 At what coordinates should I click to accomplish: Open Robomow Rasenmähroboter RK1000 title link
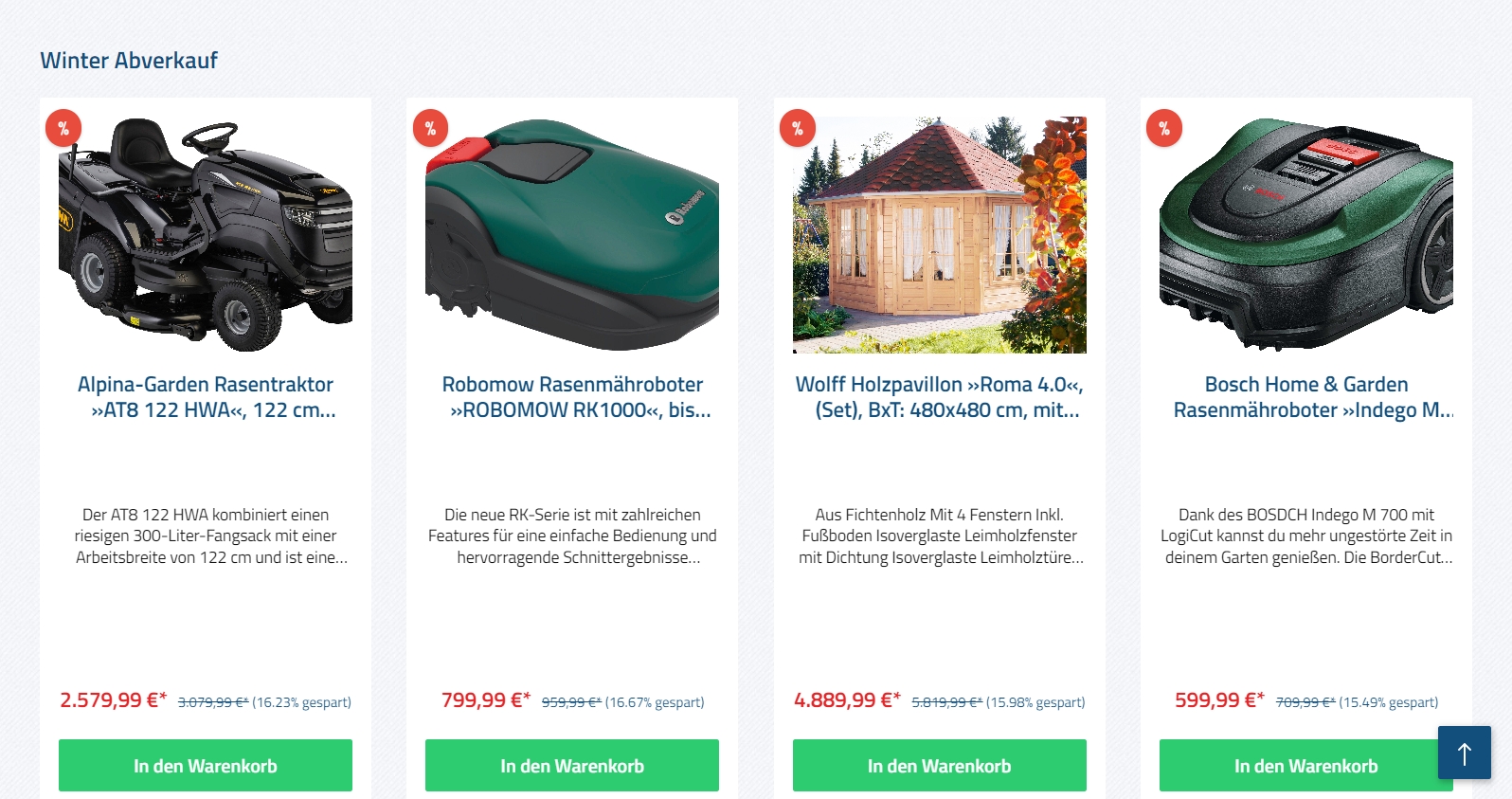click(x=572, y=397)
